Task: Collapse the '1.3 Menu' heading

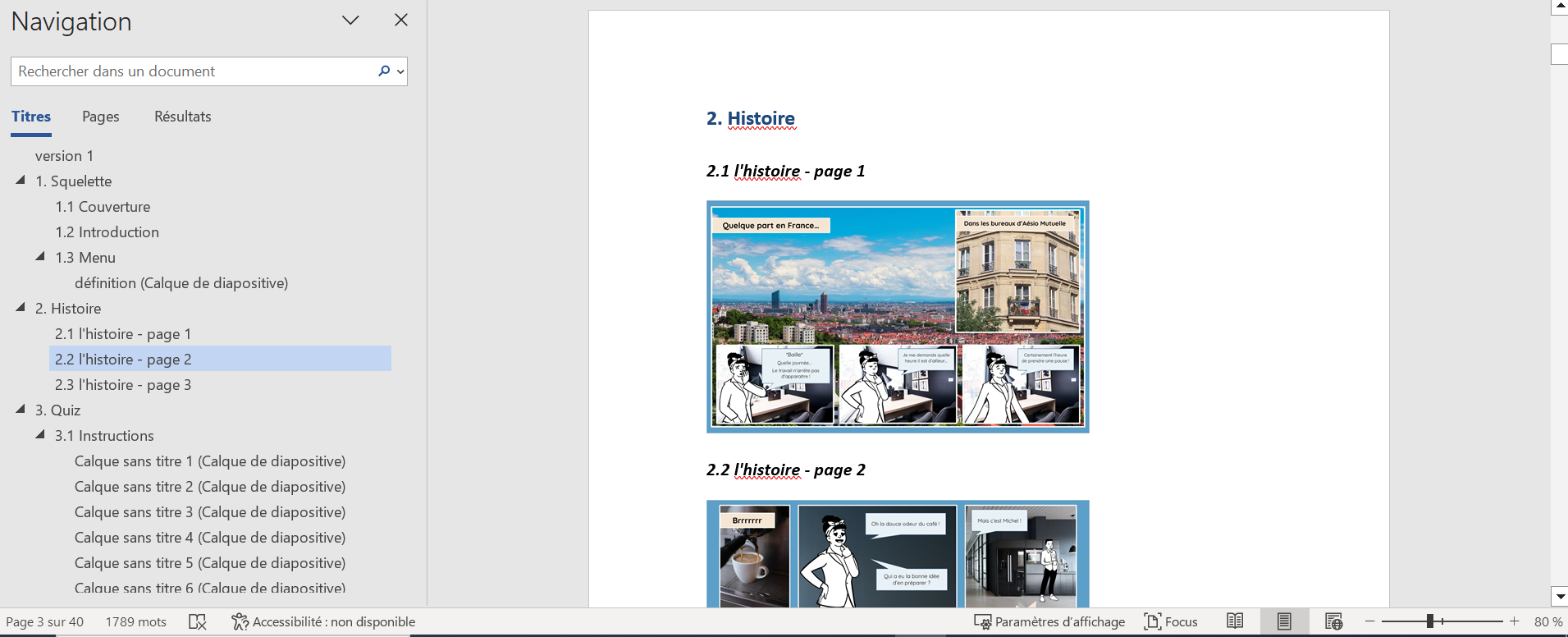Action: pos(40,257)
